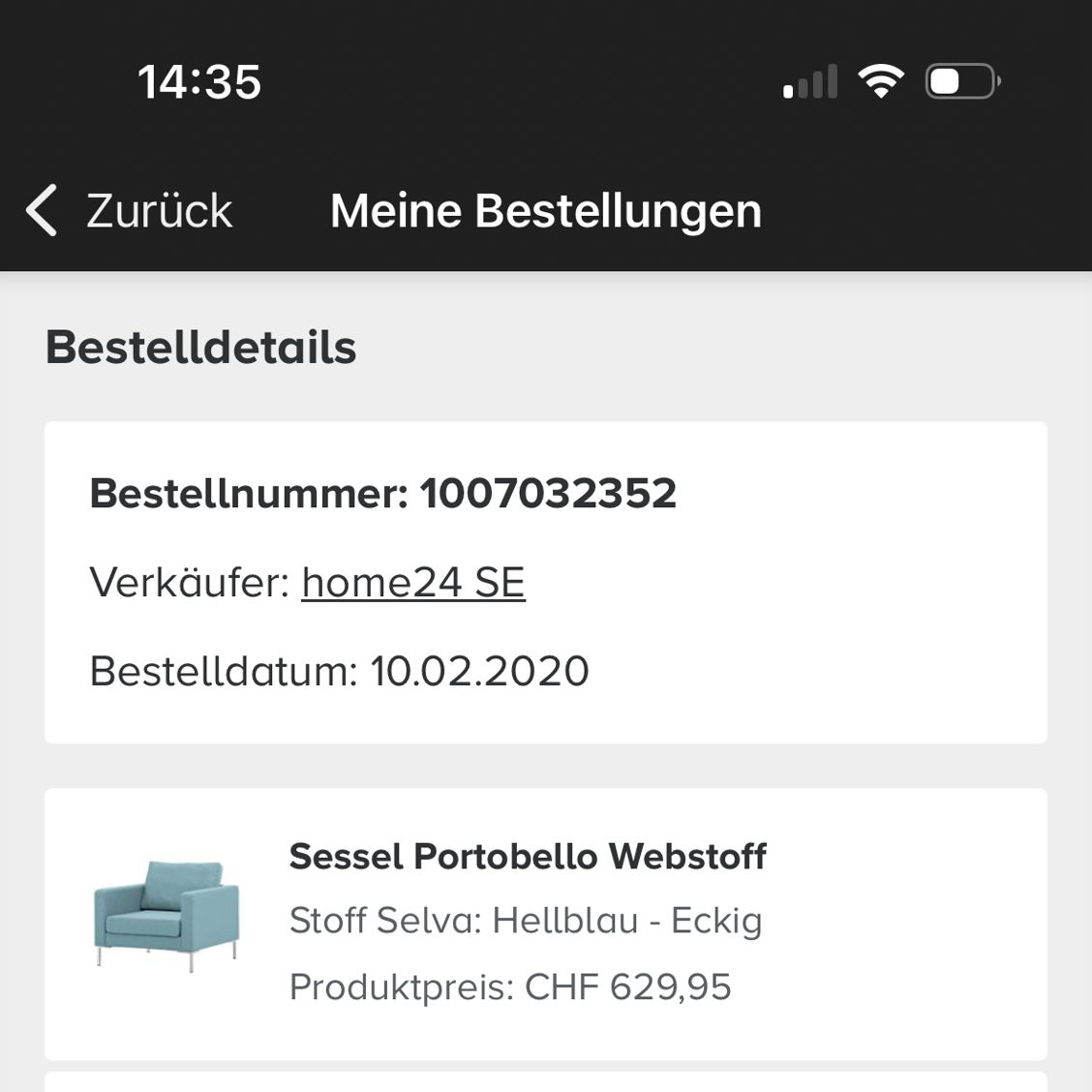Tap the 14:35 clock in status bar
1092x1092 pixels.
tap(199, 81)
